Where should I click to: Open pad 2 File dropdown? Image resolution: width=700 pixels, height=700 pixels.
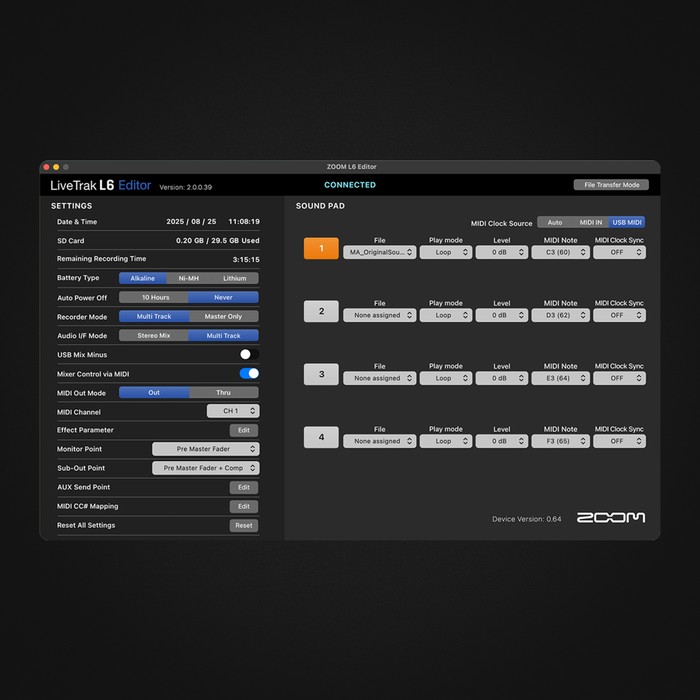(x=379, y=315)
